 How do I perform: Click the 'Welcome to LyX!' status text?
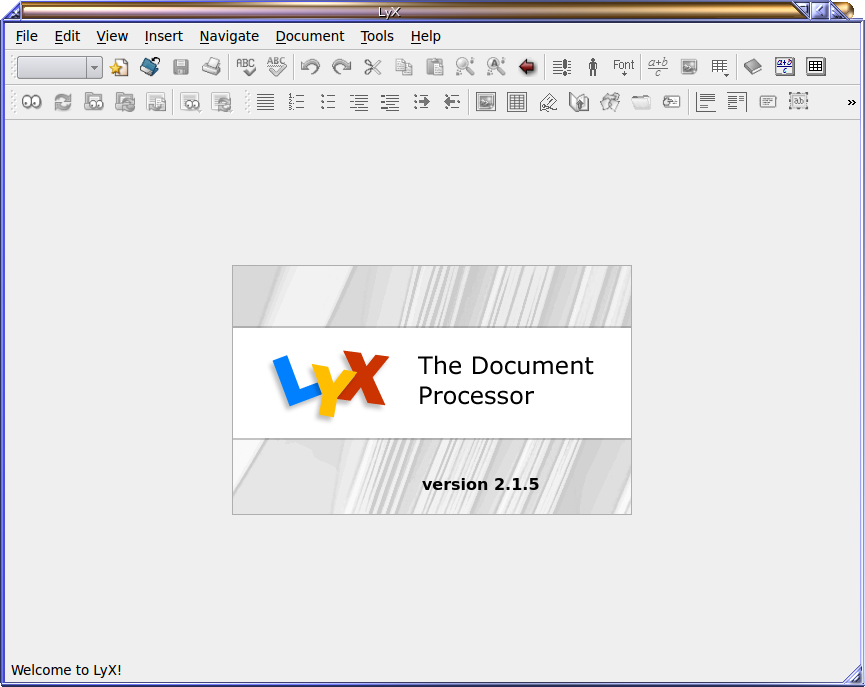tap(66, 670)
